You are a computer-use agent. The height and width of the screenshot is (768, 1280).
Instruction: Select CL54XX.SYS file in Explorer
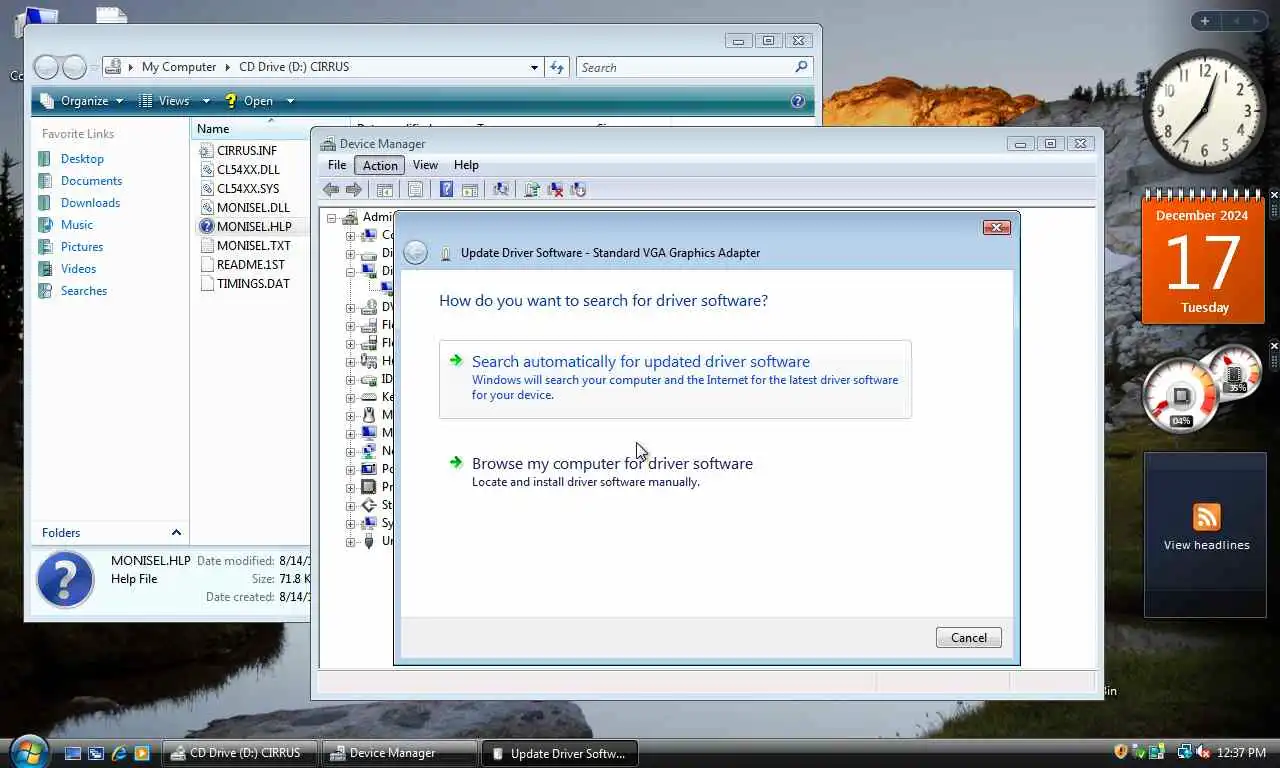click(x=247, y=189)
